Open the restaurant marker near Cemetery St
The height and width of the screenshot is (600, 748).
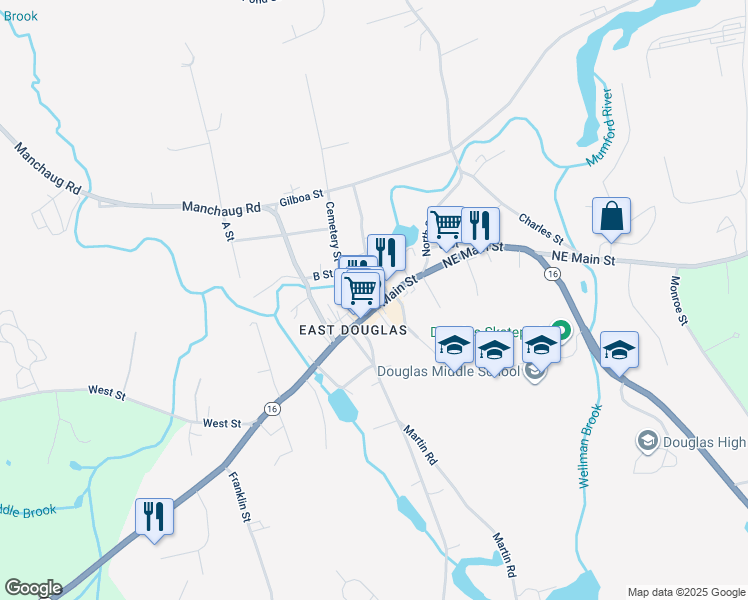(x=386, y=256)
